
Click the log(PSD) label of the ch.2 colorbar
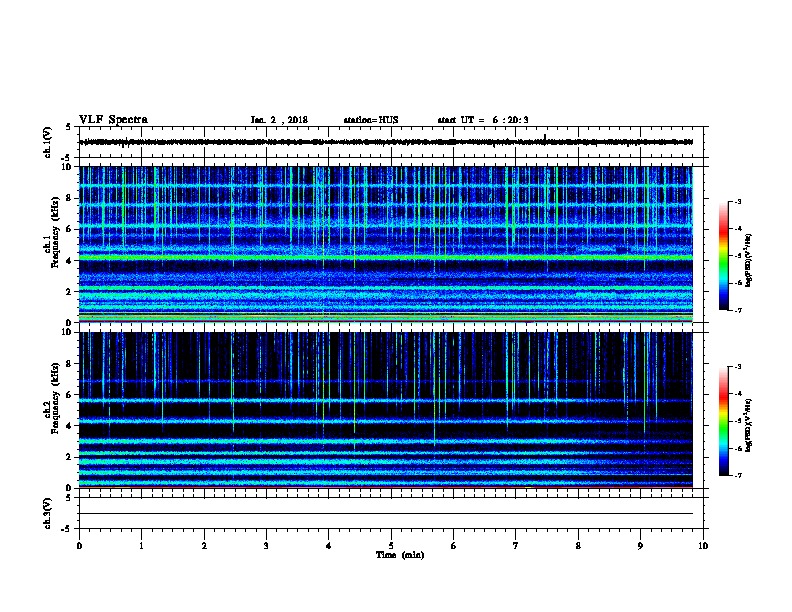(x=749, y=425)
